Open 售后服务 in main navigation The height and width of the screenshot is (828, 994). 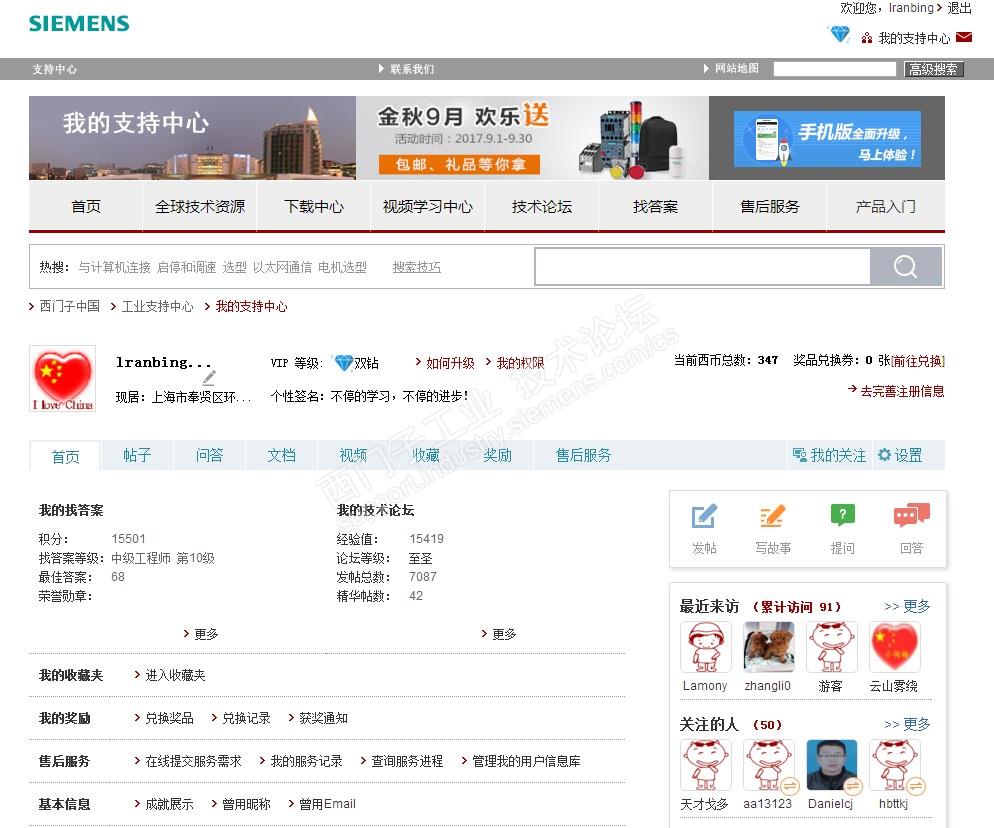770,207
